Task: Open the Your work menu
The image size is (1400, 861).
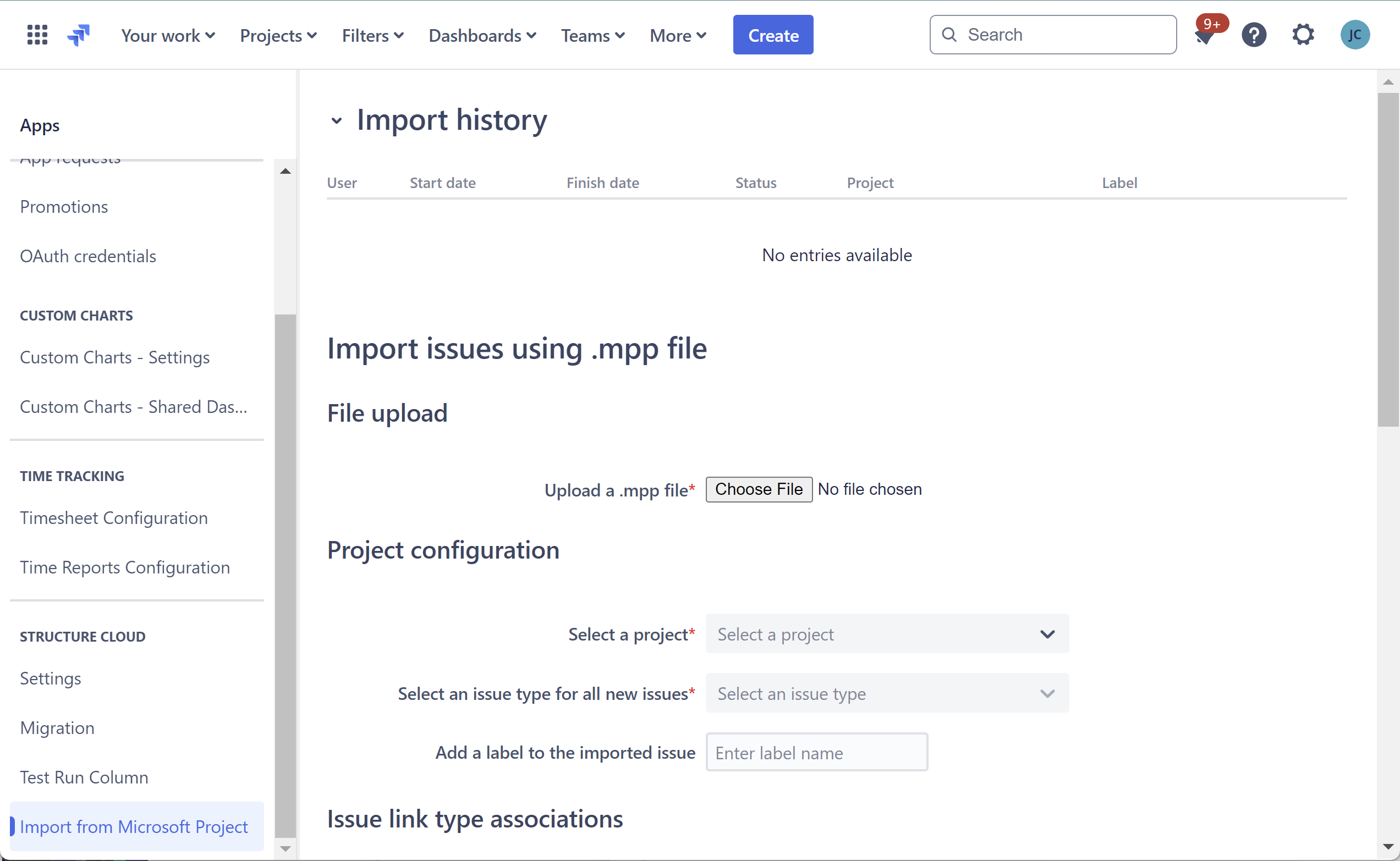Action: point(168,35)
